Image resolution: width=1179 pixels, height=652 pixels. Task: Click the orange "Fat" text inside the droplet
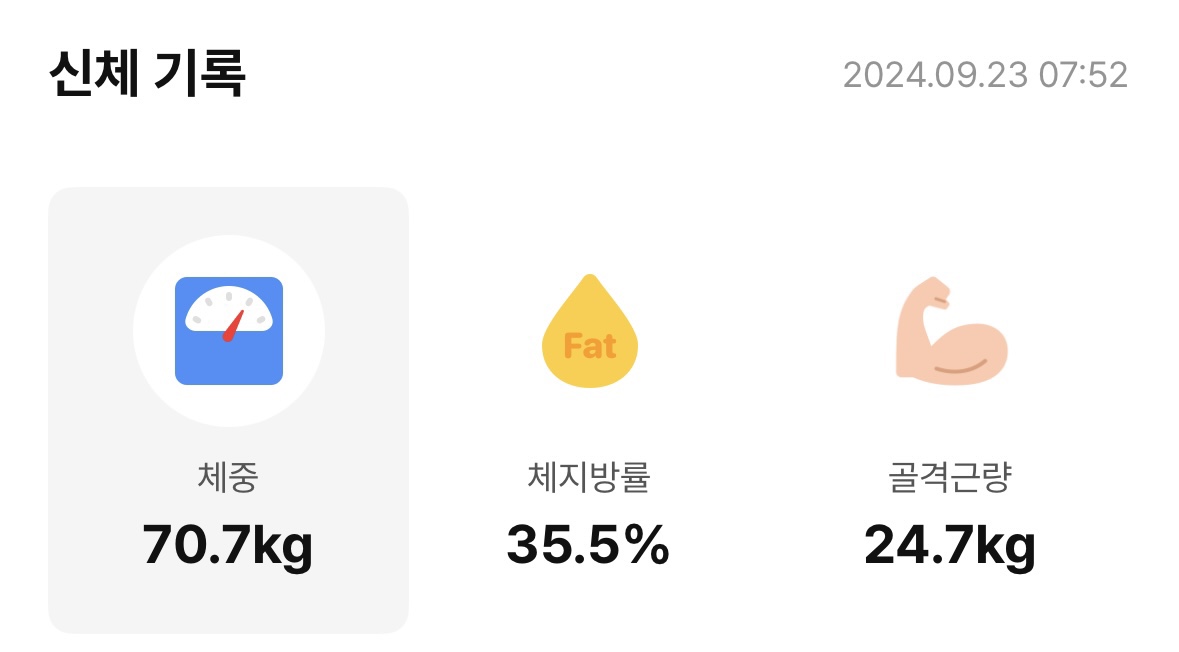[x=590, y=346]
